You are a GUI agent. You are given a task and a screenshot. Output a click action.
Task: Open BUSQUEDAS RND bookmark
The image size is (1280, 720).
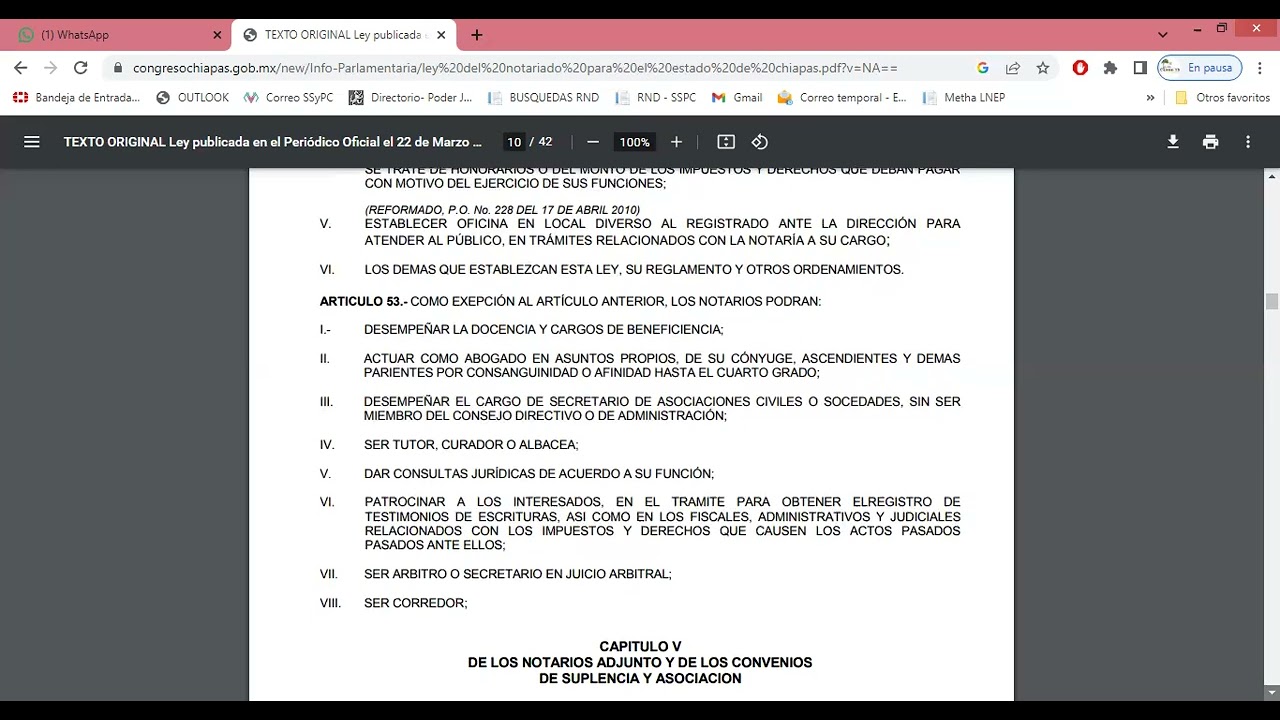point(544,98)
